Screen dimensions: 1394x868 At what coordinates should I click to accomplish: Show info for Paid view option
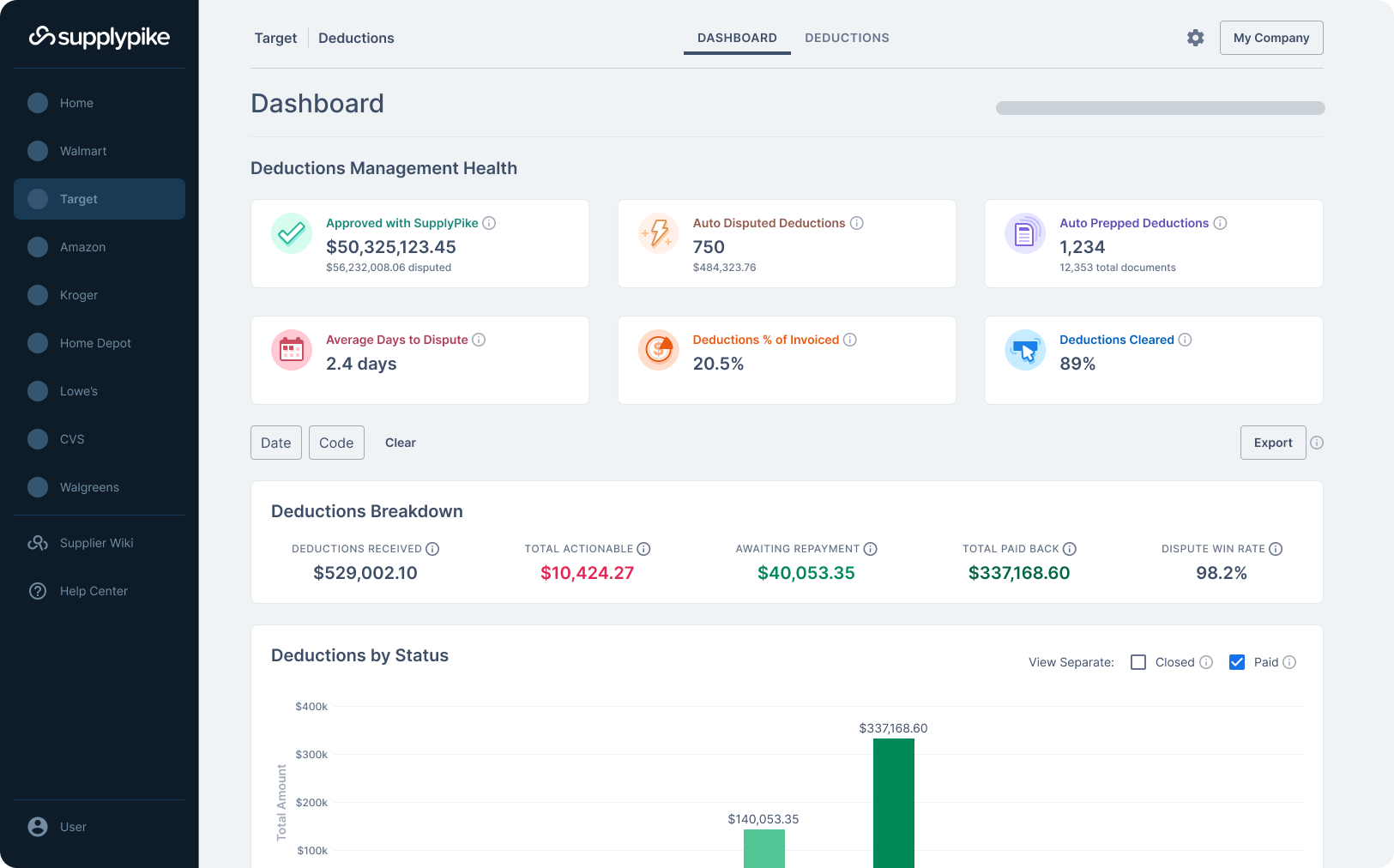(1289, 662)
